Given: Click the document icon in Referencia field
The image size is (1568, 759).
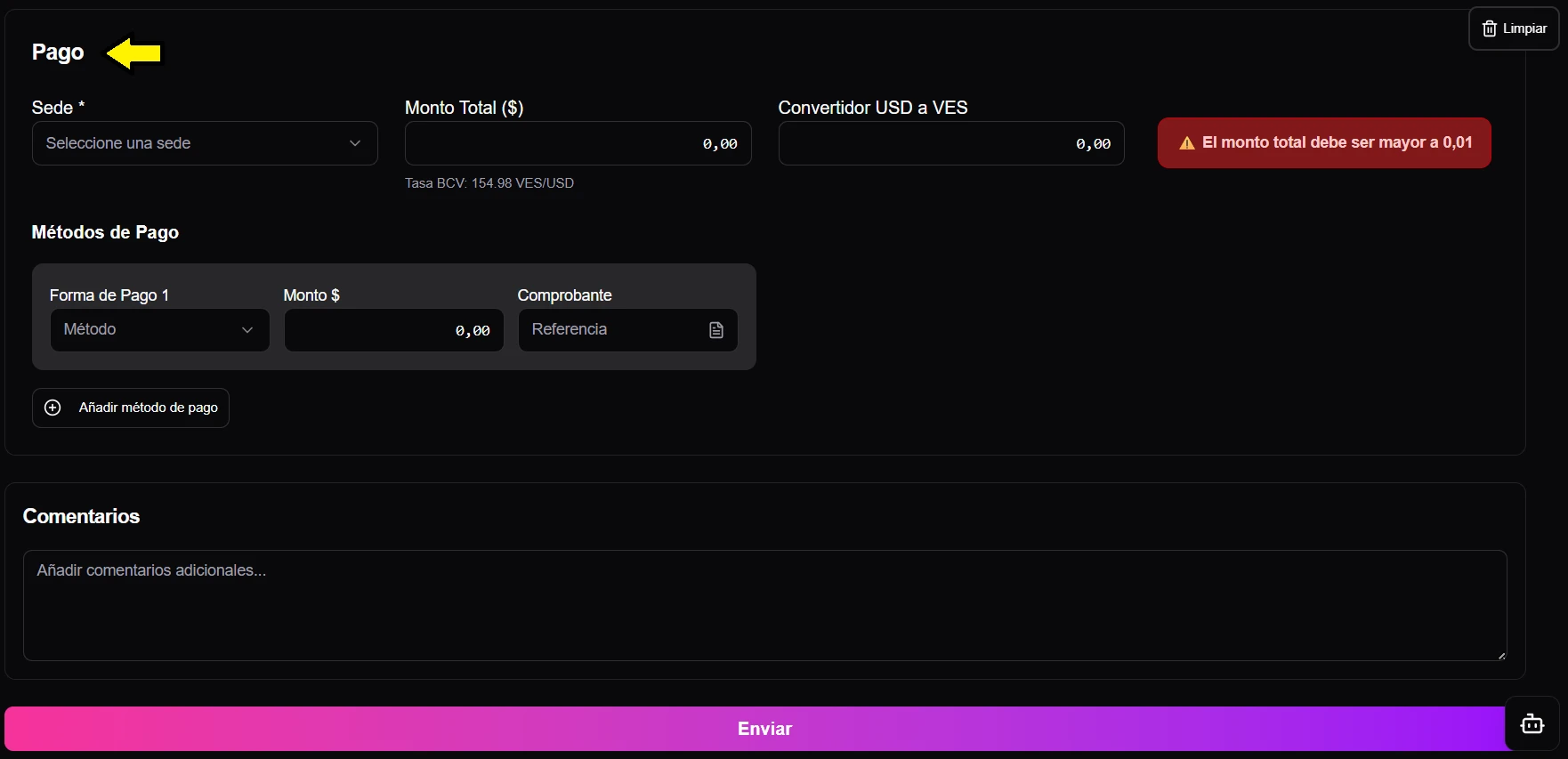Looking at the screenshot, I should 716,330.
